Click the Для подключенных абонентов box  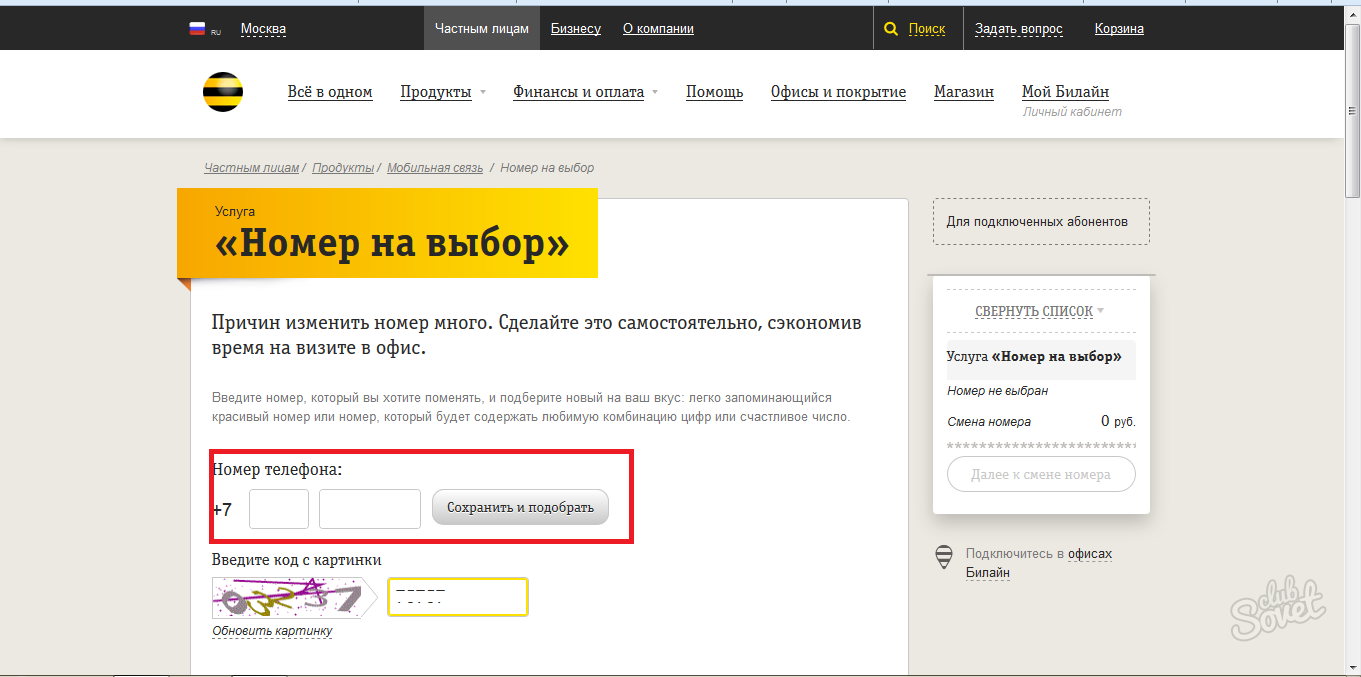(1041, 221)
